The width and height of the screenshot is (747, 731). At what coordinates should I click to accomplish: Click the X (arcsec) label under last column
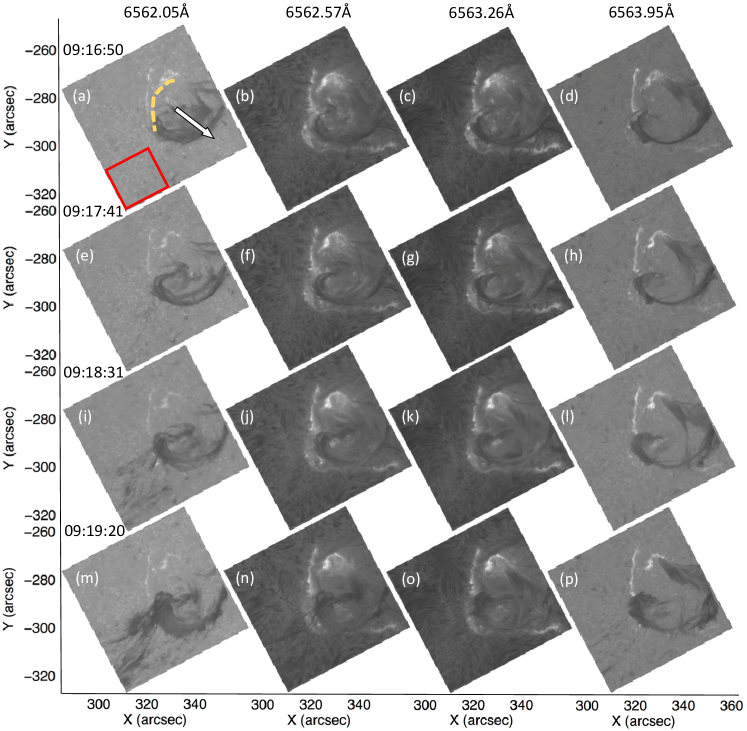click(643, 721)
